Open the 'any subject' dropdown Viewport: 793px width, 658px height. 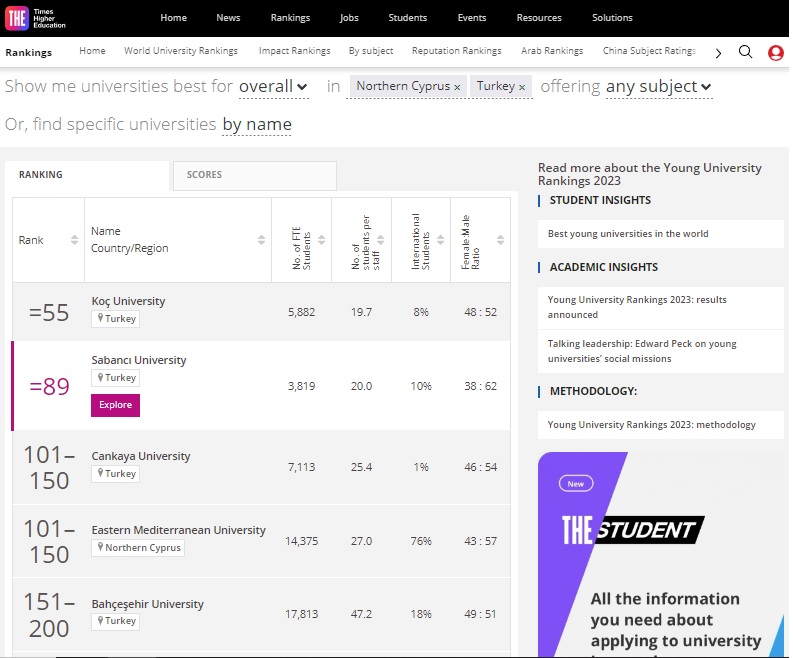point(658,87)
